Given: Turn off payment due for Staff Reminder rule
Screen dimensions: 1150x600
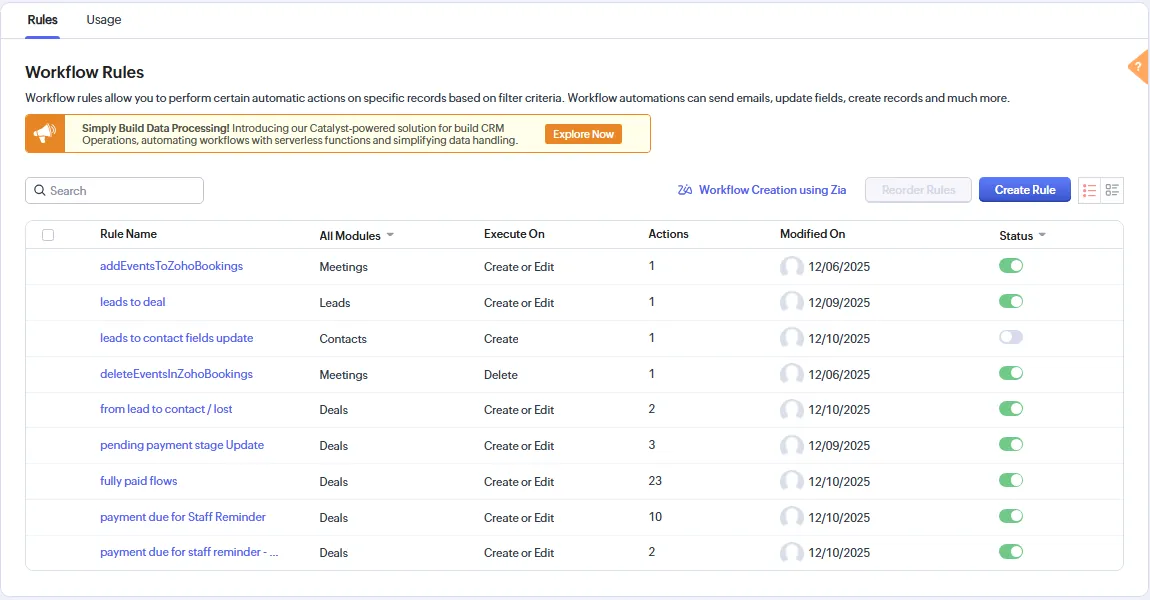Looking at the screenshot, I should click(1011, 516).
